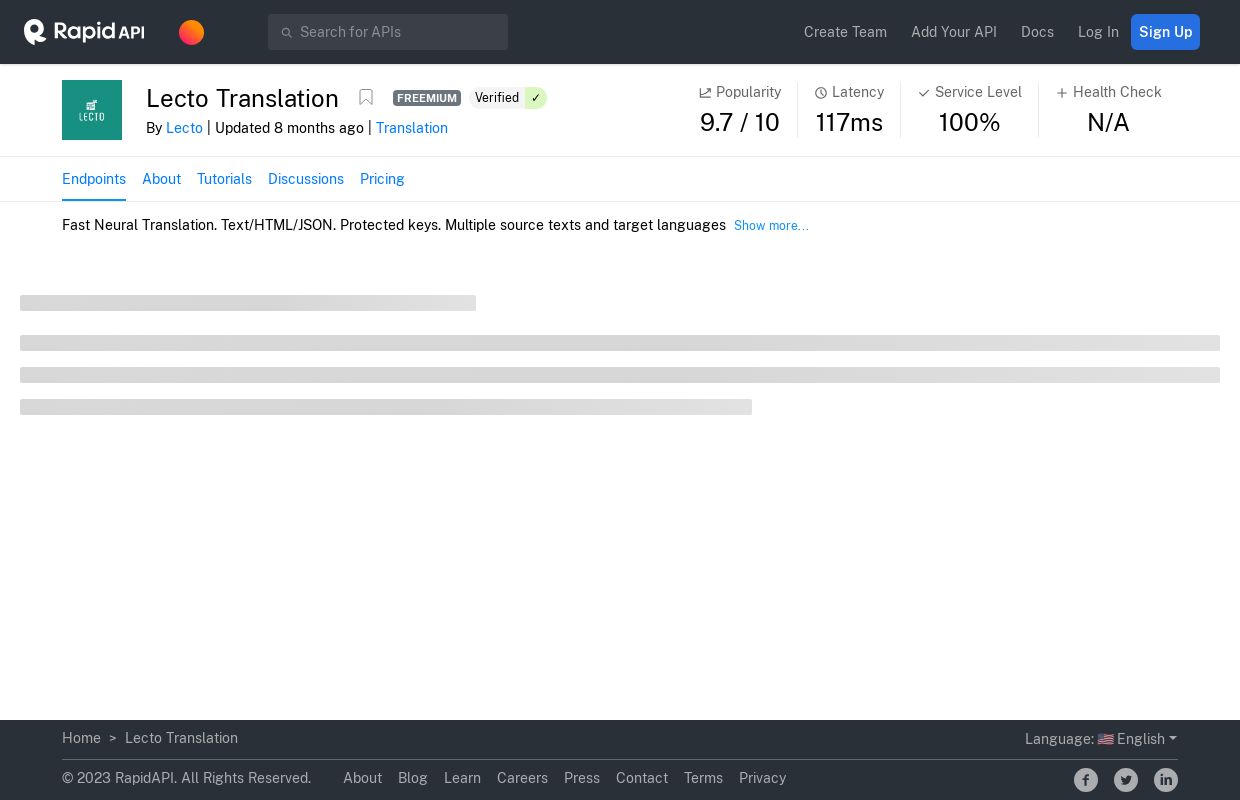The image size is (1240, 800).
Task: Open the footer About link
Action: (362, 778)
